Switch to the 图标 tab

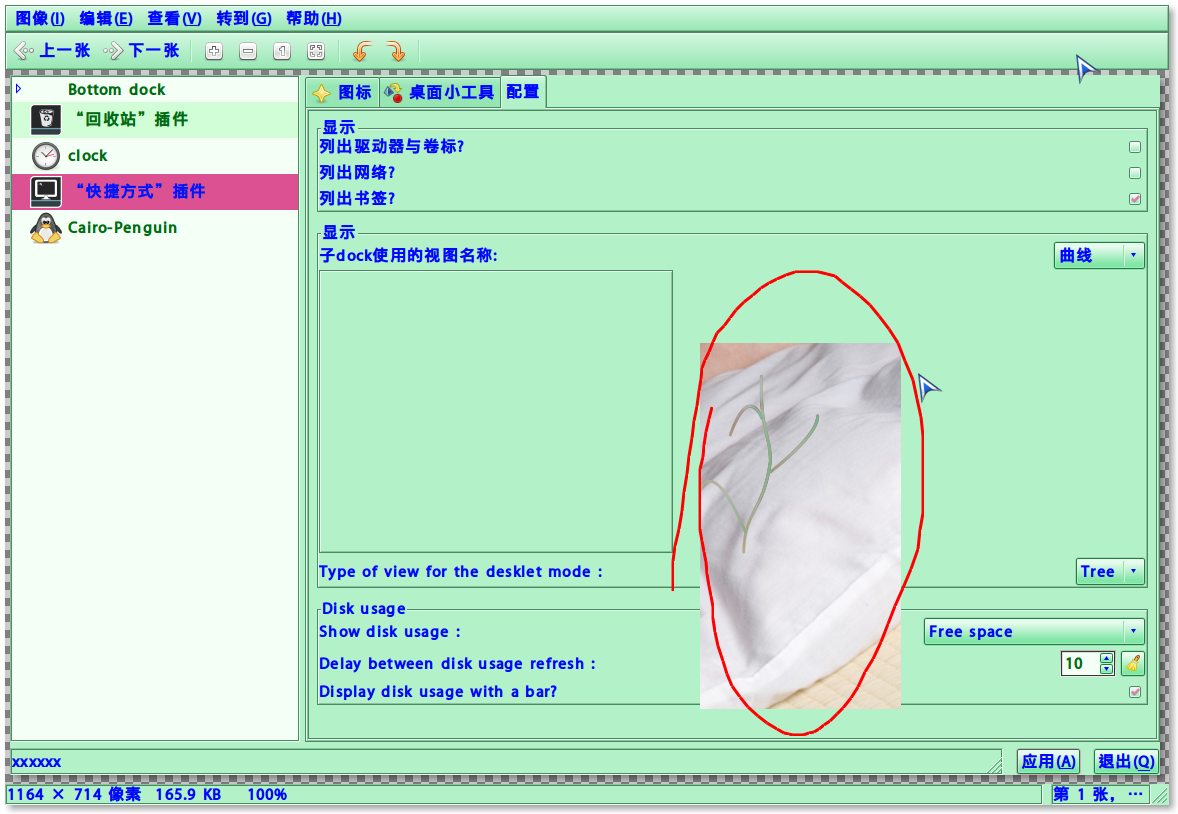click(x=343, y=92)
